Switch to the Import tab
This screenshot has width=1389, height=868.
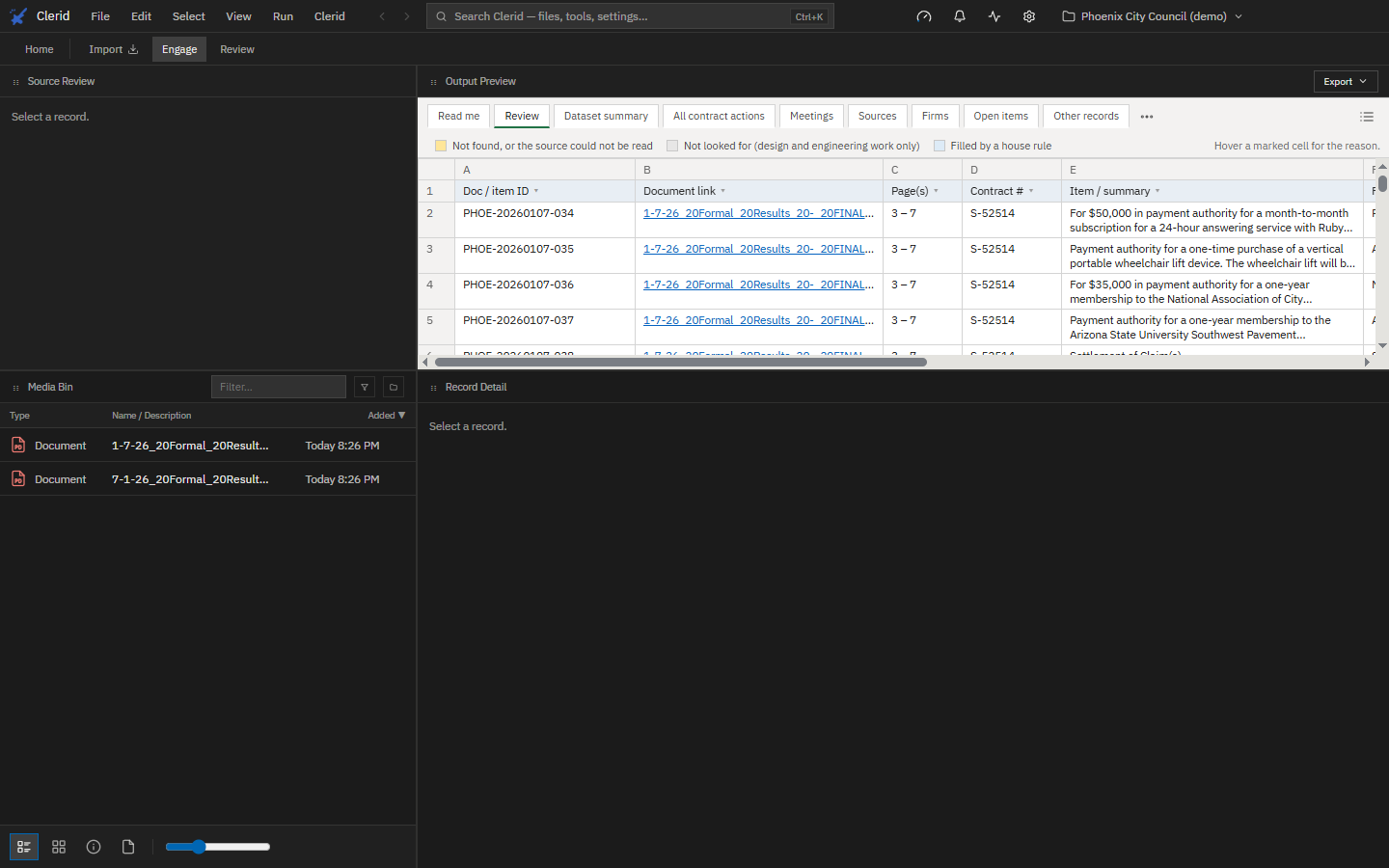113,49
